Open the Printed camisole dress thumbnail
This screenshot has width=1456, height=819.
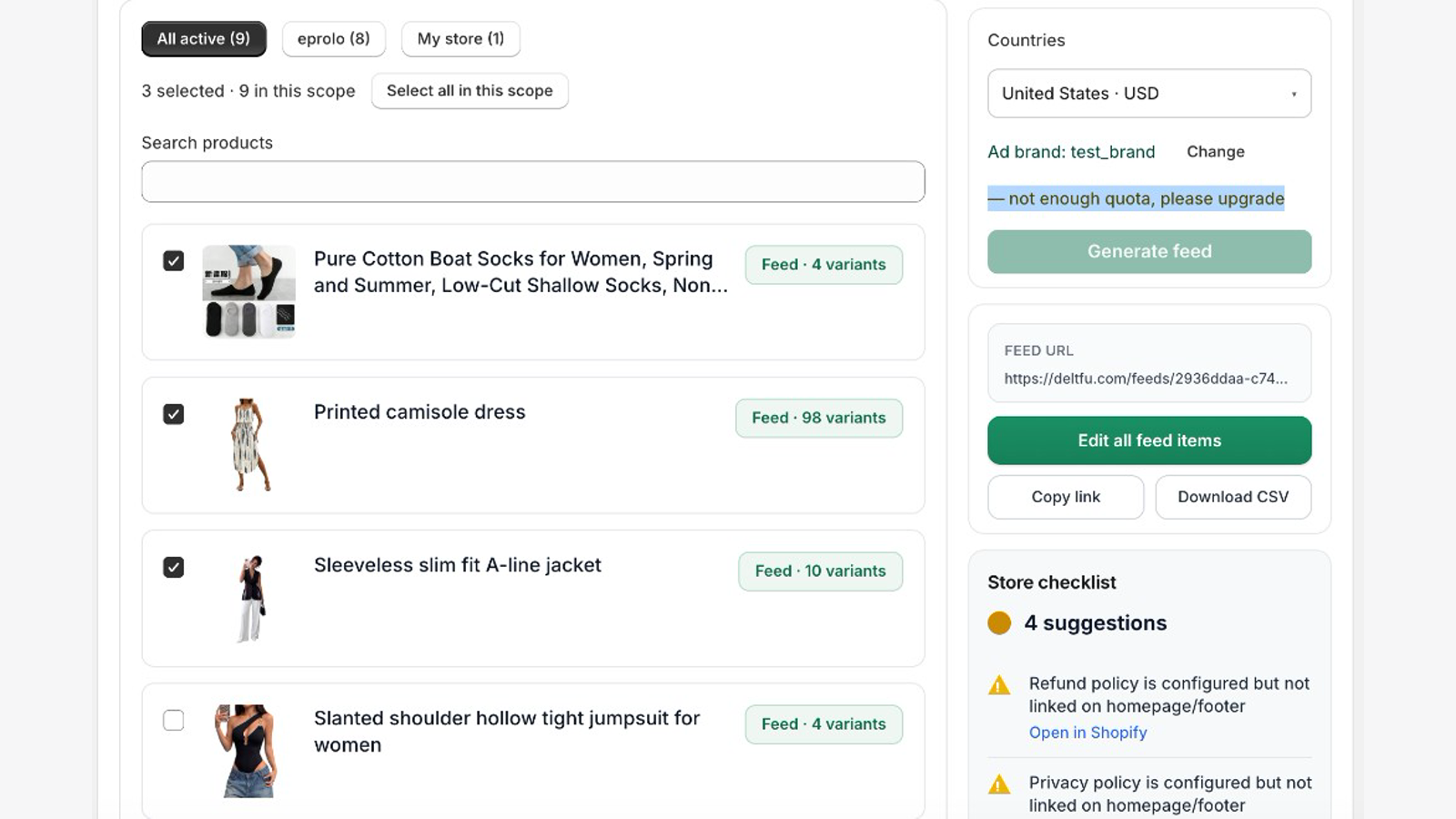pyautogui.click(x=249, y=444)
